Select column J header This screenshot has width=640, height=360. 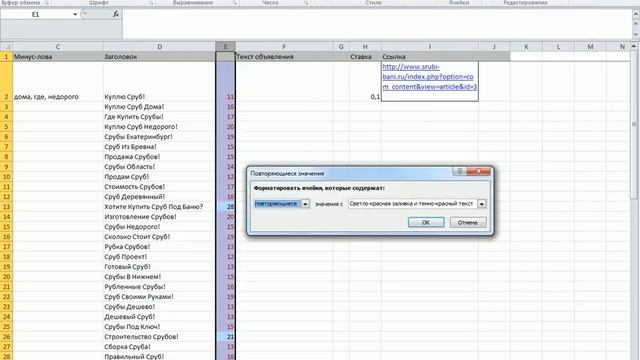point(494,47)
